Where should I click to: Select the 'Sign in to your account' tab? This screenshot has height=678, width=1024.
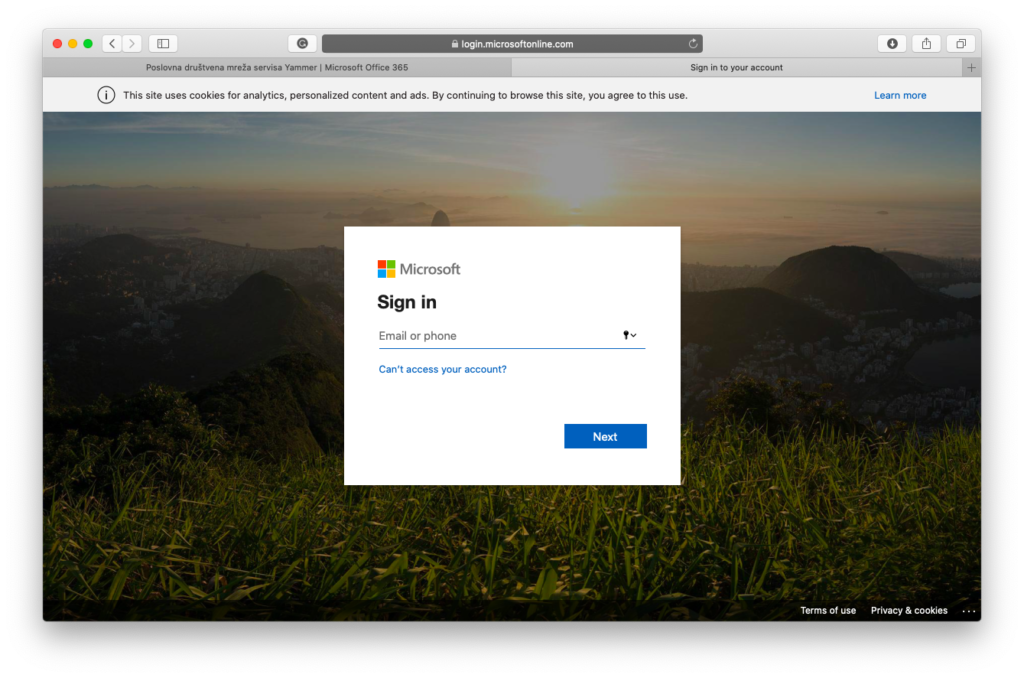click(x=736, y=68)
